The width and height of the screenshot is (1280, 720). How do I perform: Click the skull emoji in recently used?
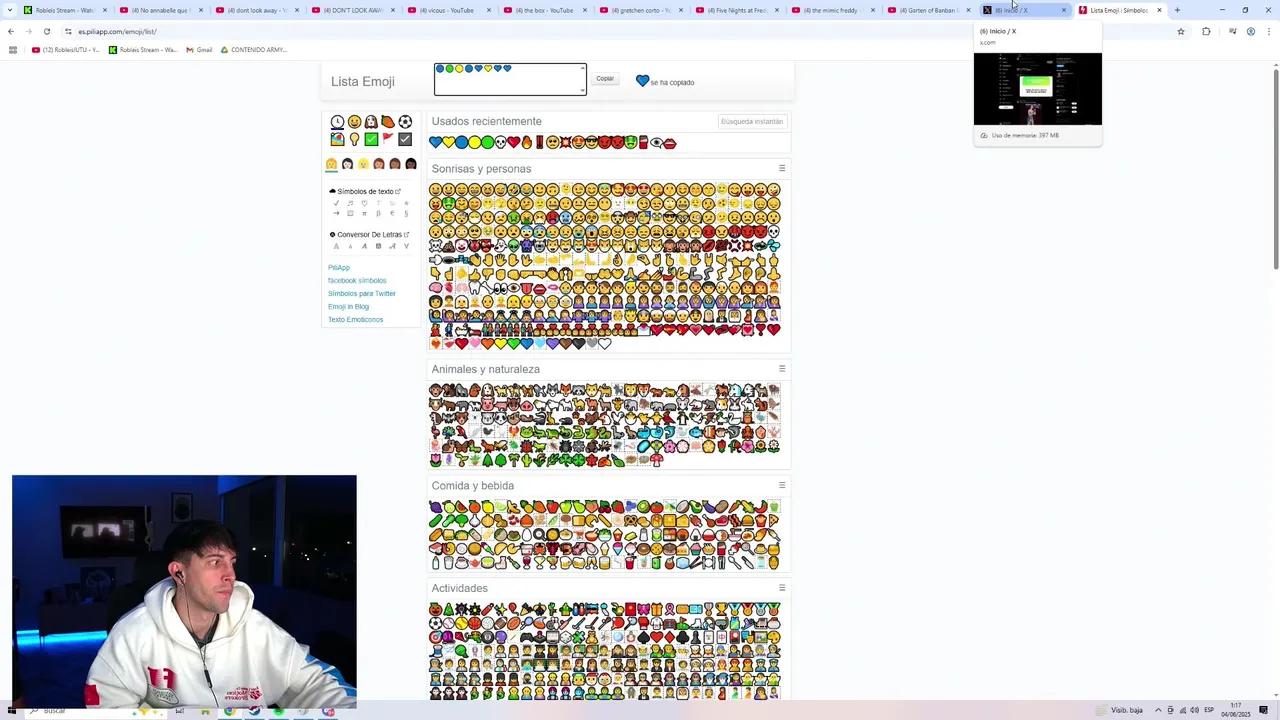[x=501, y=143]
